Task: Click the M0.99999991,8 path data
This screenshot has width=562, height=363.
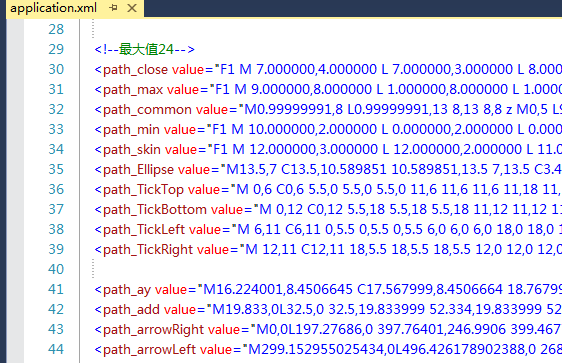Action: click(x=293, y=110)
